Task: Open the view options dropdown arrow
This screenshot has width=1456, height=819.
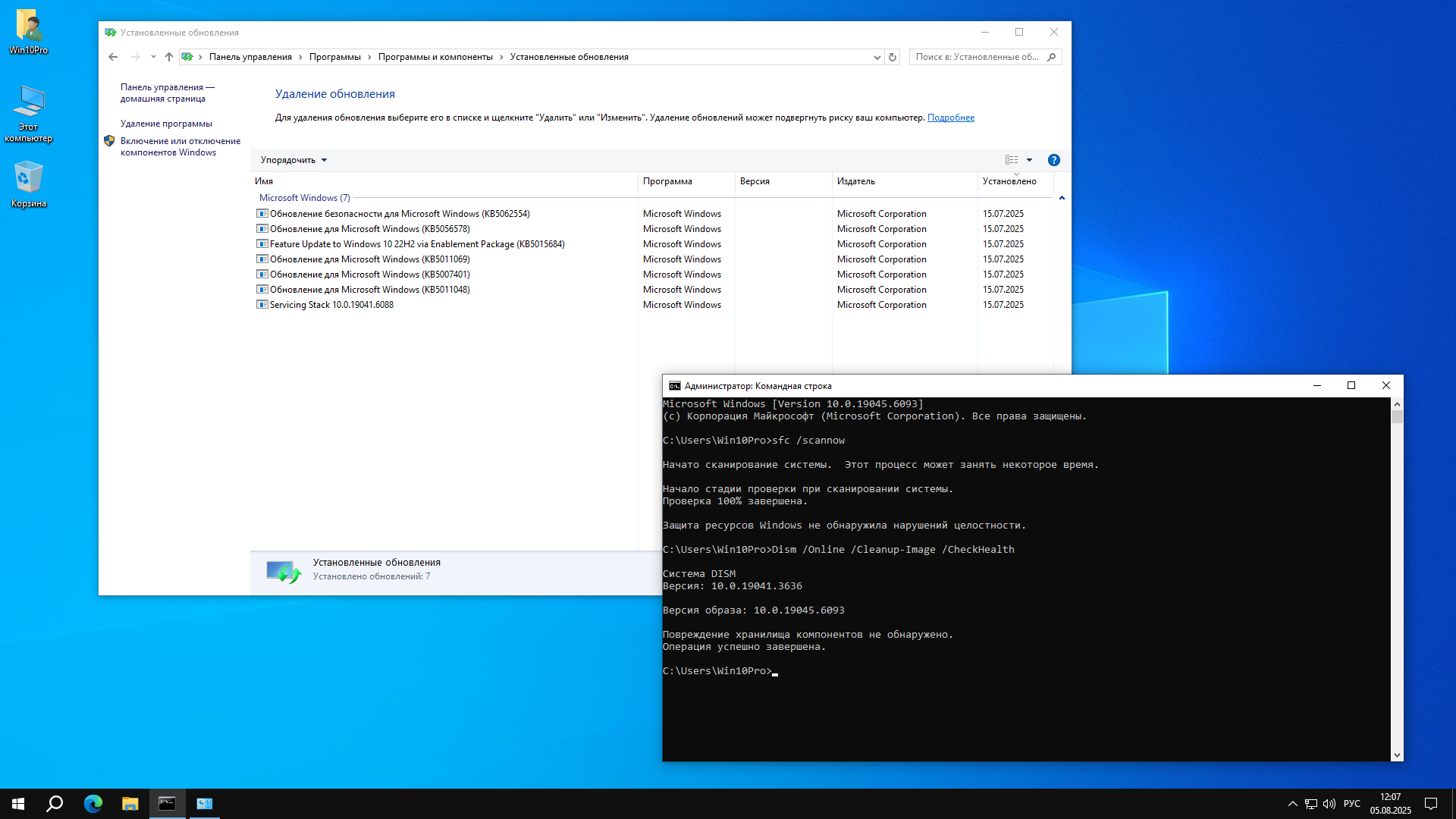Action: pyautogui.click(x=1029, y=160)
